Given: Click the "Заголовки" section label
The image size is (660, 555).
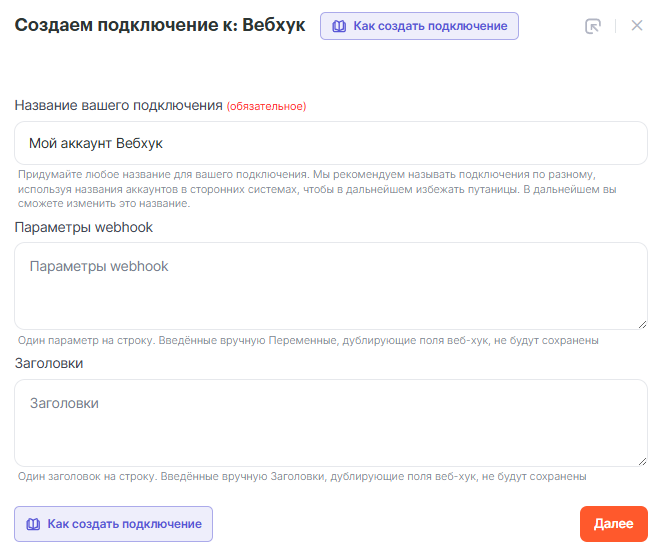Looking at the screenshot, I should click(49, 364).
